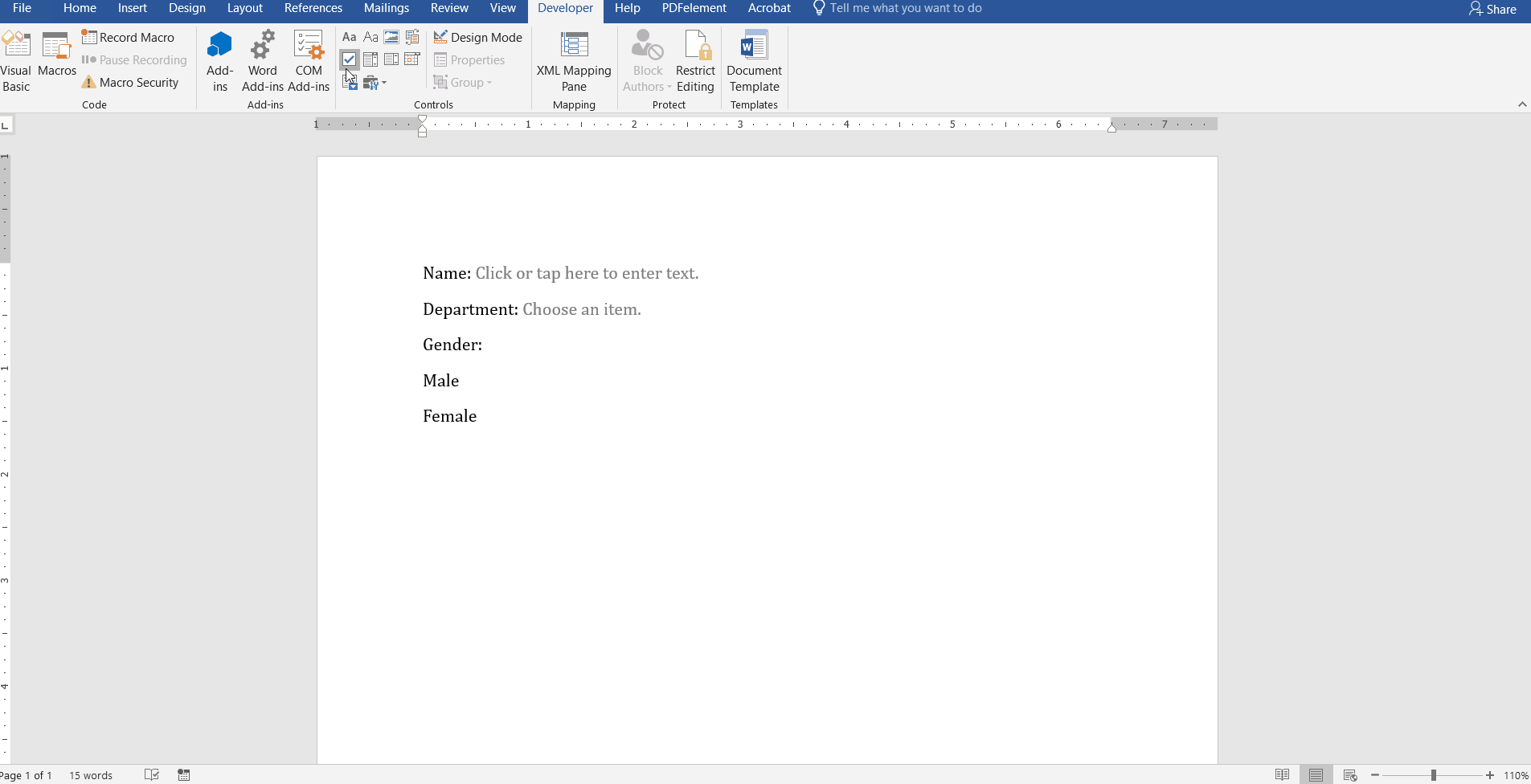Screen dimensions: 1531x784
Task: Toggle Design Mode
Action: (477, 37)
